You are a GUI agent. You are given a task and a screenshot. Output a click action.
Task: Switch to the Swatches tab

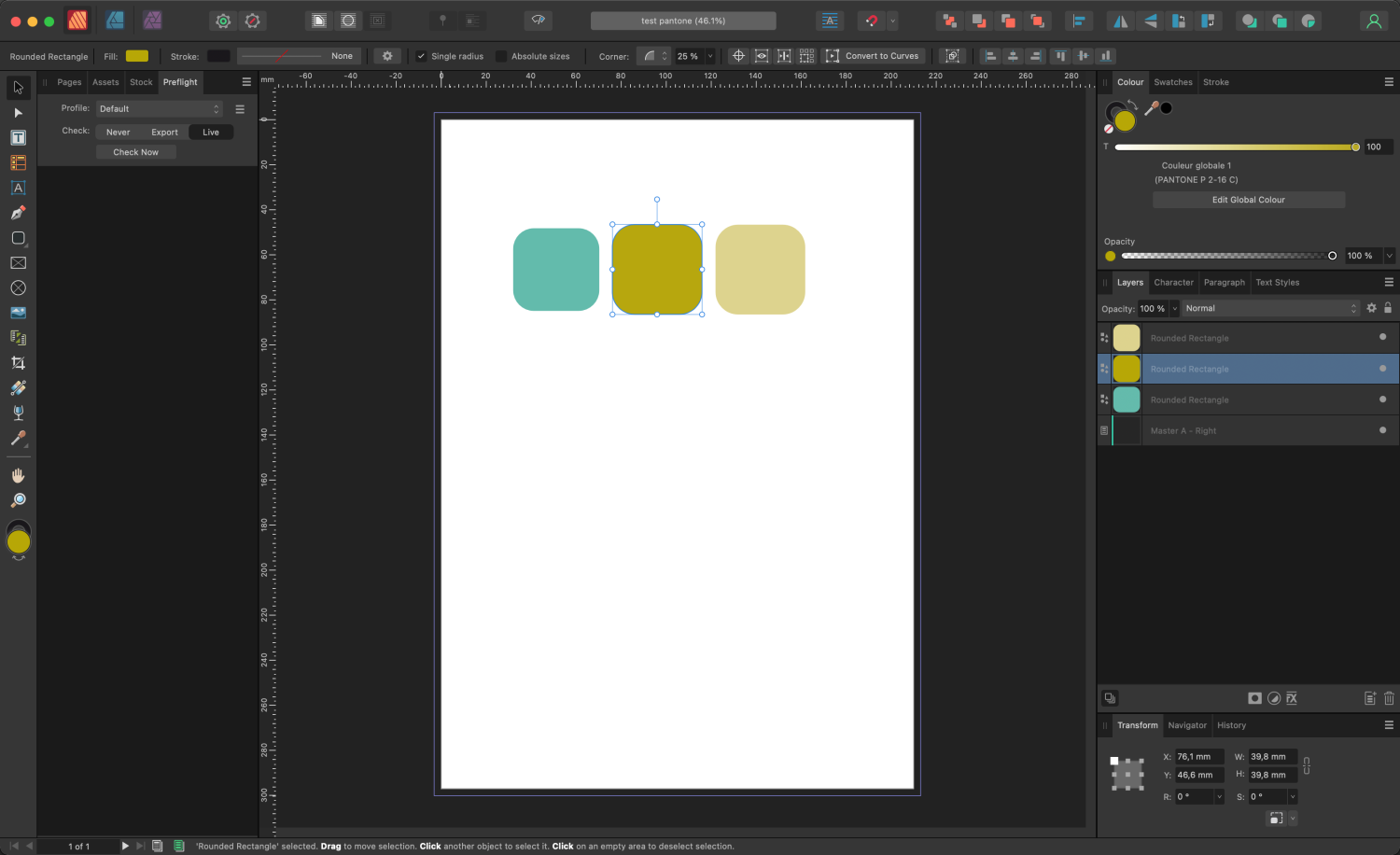pyautogui.click(x=1172, y=82)
